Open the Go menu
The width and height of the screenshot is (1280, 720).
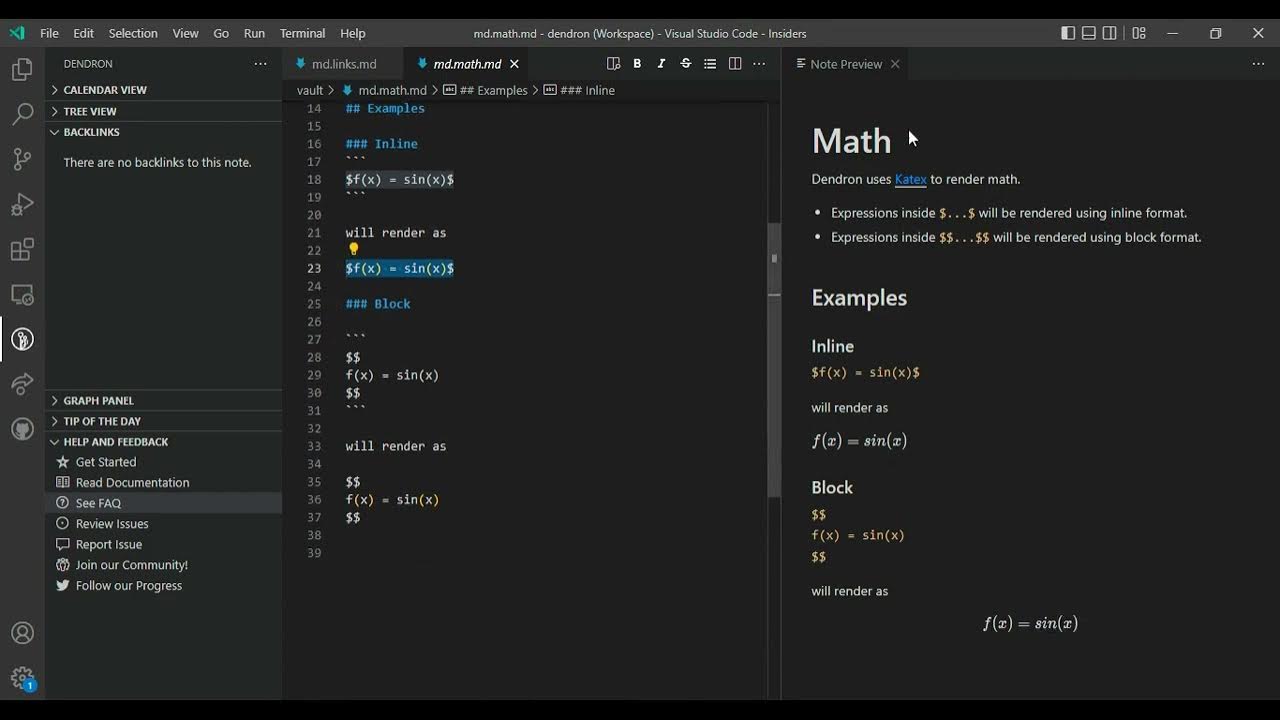pyautogui.click(x=221, y=33)
